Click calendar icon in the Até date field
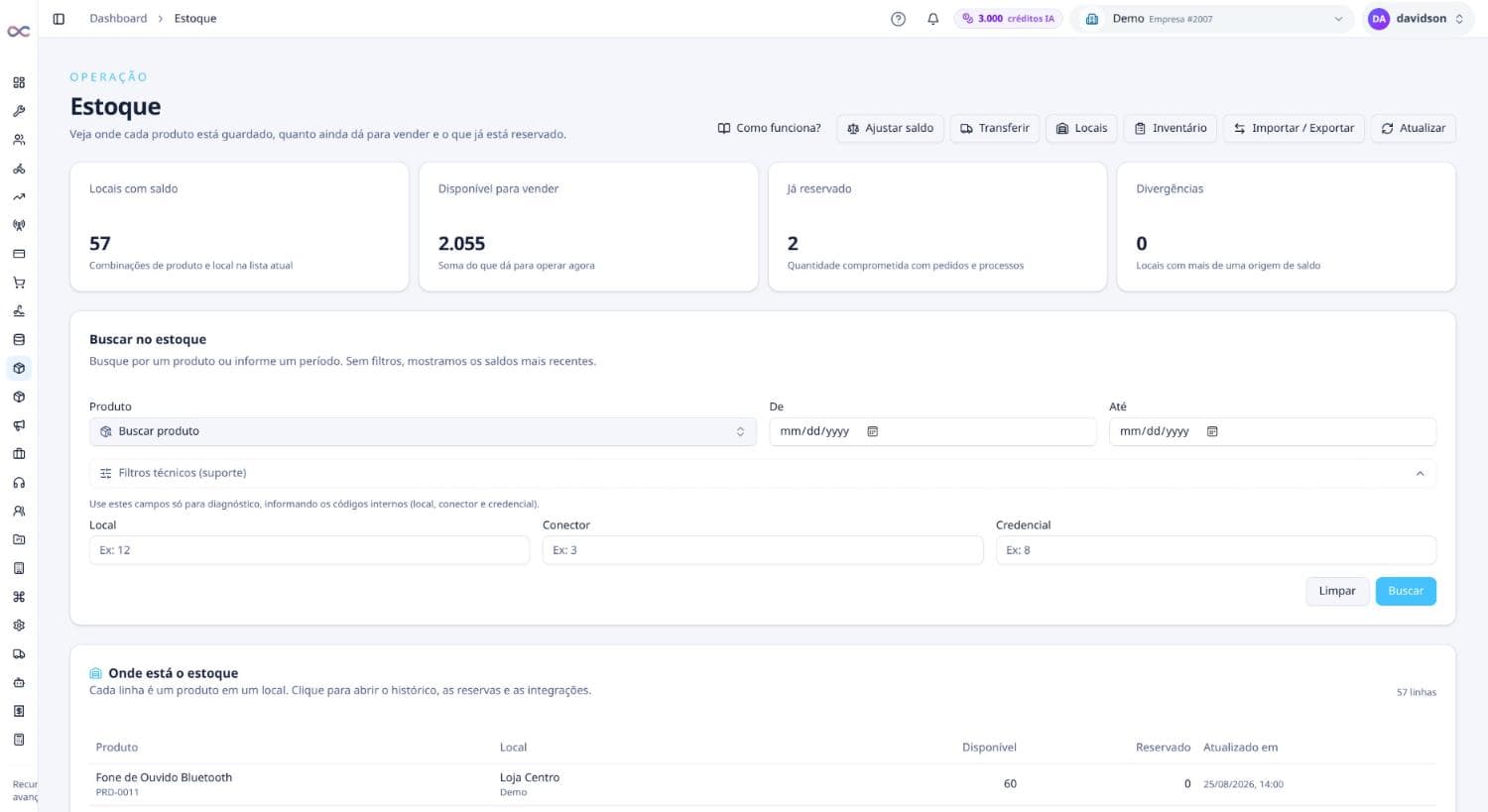The image size is (1488, 812). [x=1212, y=431]
